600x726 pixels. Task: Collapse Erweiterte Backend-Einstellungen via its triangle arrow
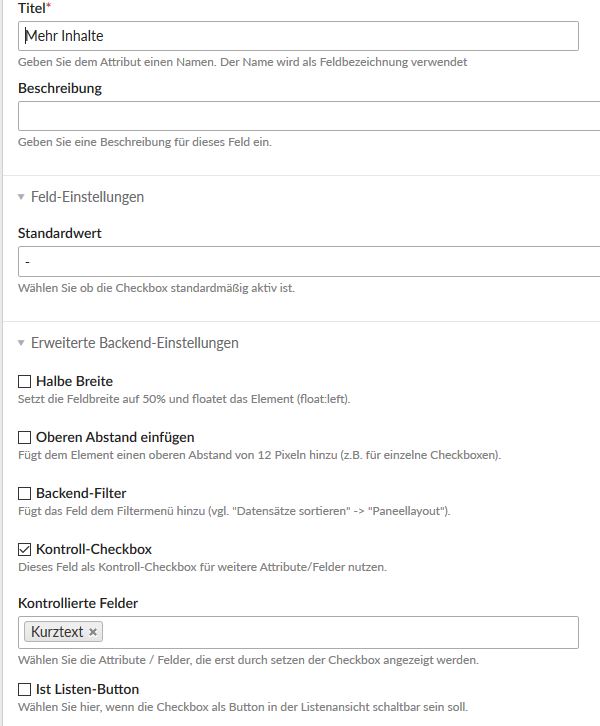tap(21, 343)
